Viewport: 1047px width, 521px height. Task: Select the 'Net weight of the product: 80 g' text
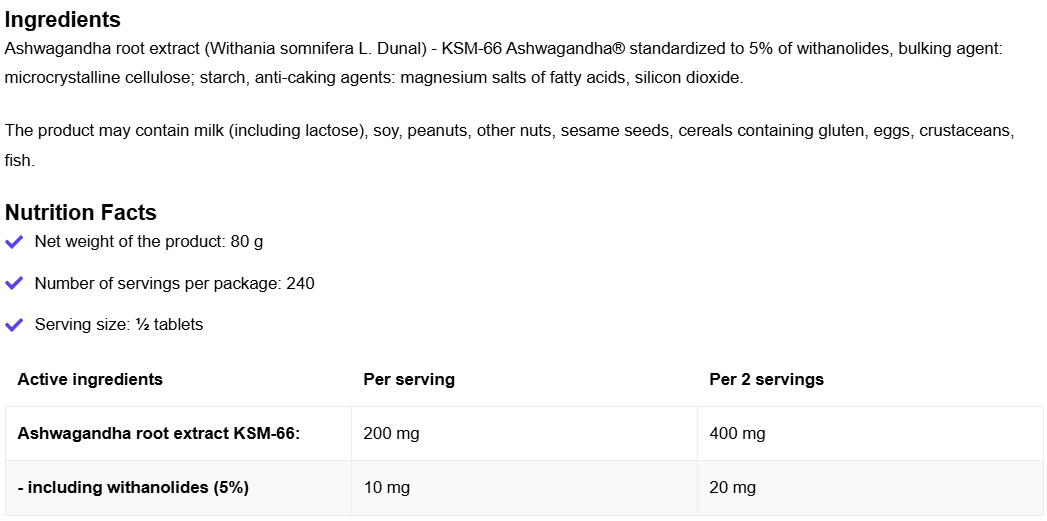point(149,242)
